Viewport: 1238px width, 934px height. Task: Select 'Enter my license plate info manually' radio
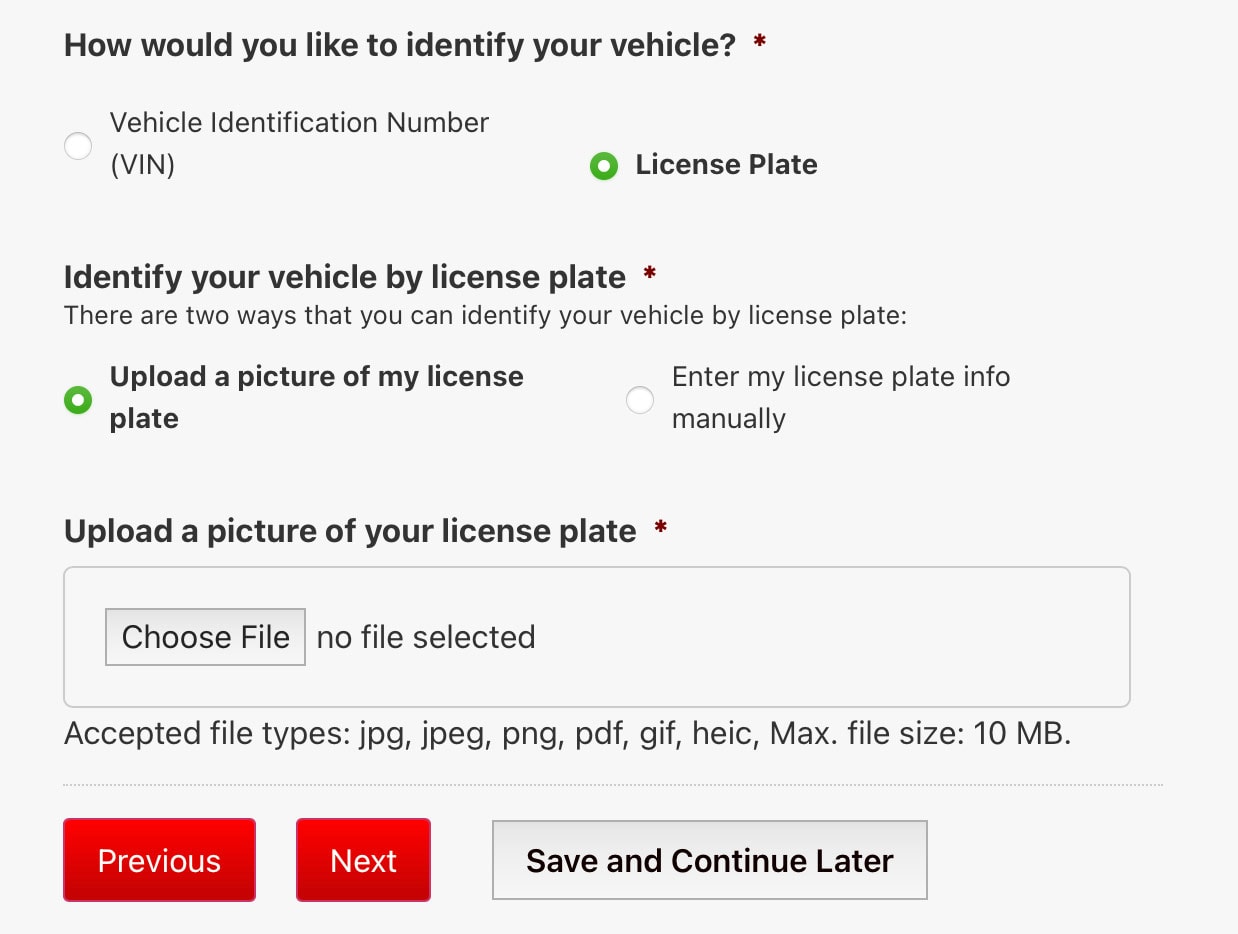(x=640, y=400)
